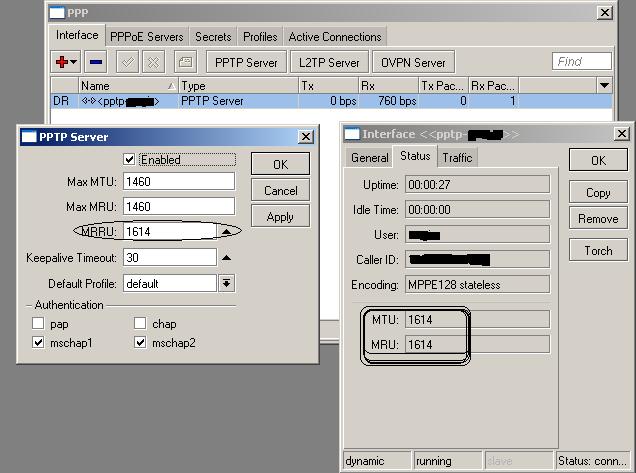The width and height of the screenshot is (636, 473).
Task: Close the Interface pptp window
Action: tap(621, 133)
